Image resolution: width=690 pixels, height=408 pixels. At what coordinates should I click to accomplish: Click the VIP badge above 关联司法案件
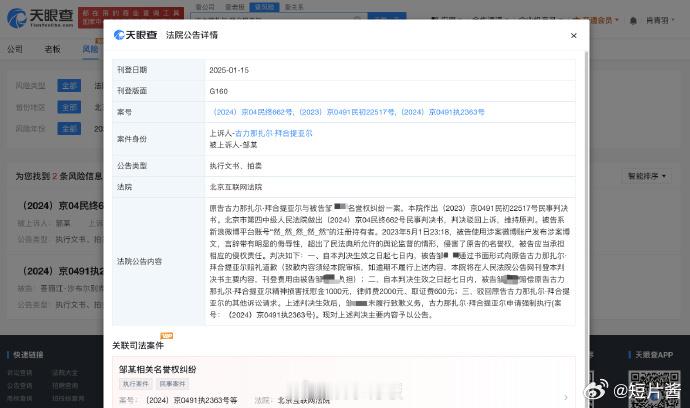[167, 336]
